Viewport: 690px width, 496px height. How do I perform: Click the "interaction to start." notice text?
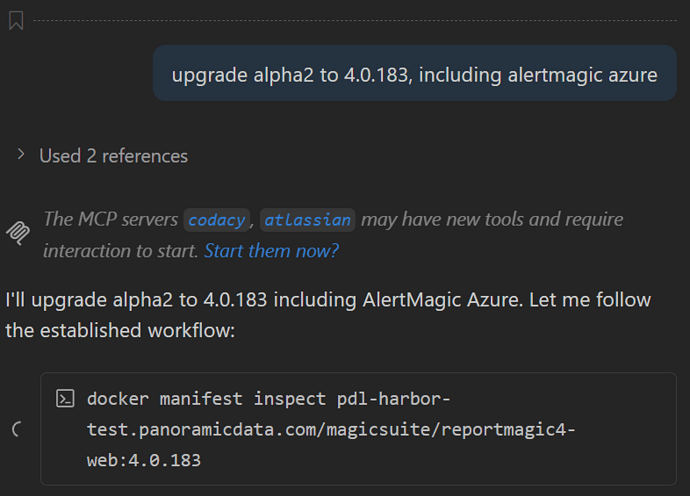[x=121, y=250]
